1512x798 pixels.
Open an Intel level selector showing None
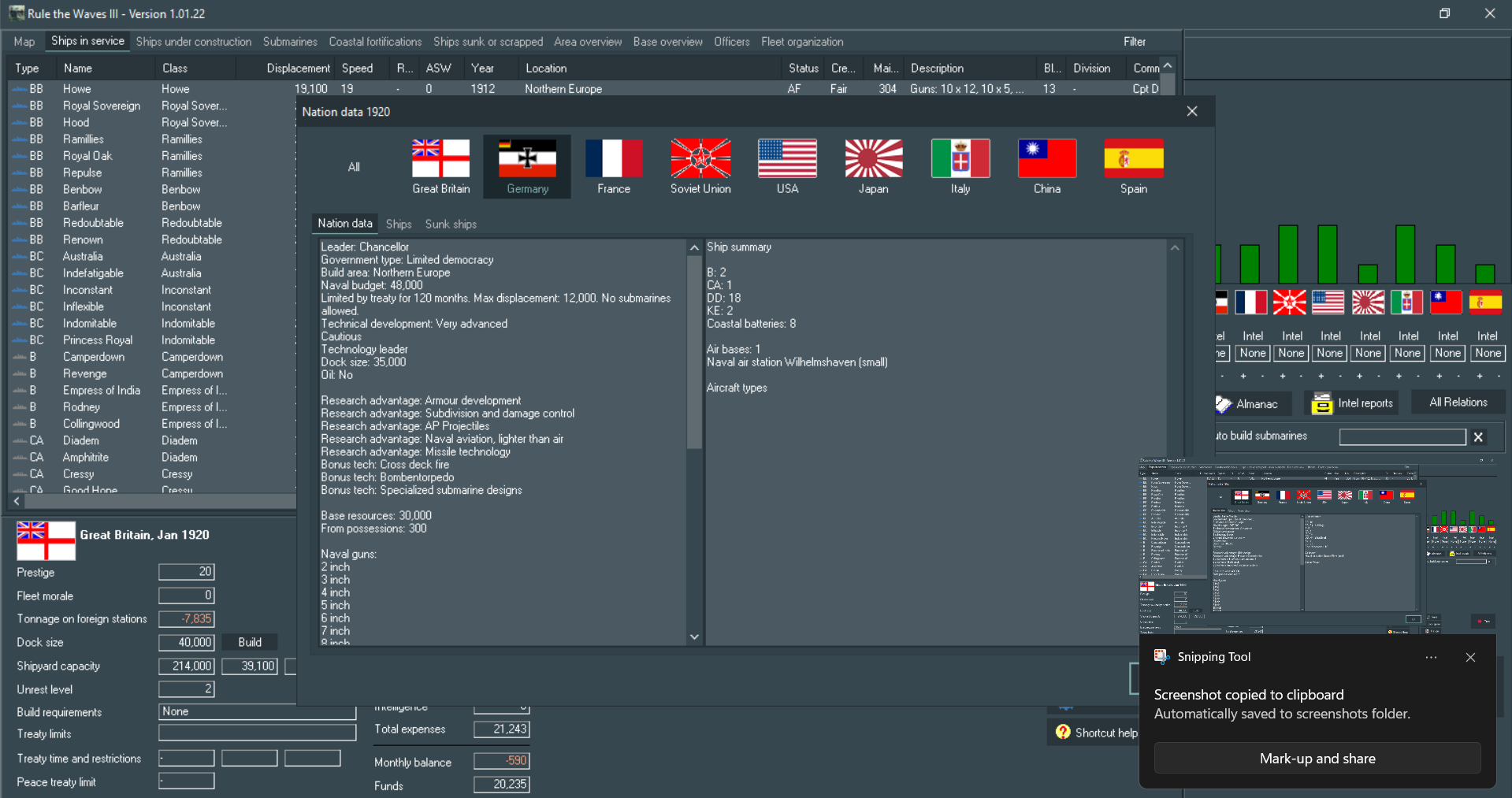(1252, 353)
